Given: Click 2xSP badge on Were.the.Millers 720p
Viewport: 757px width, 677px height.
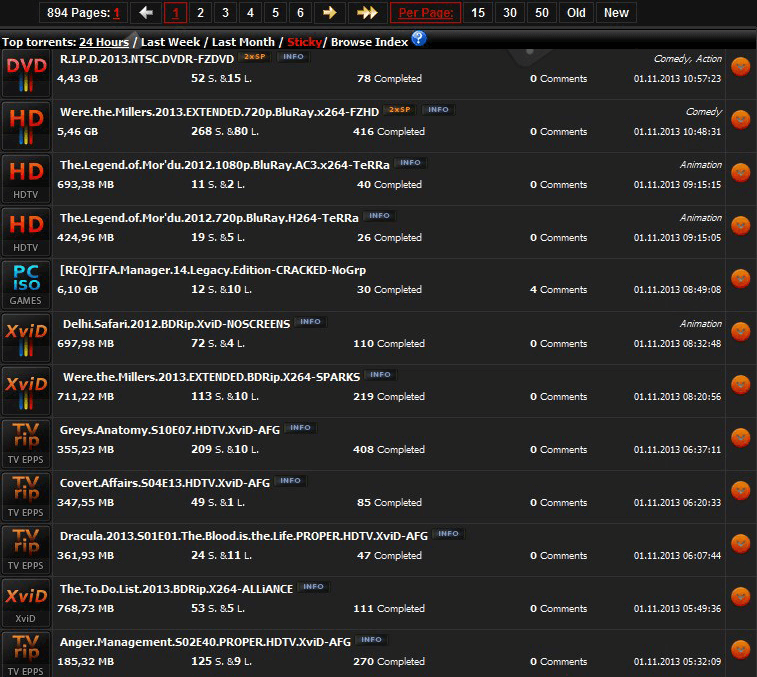Looking at the screenshot, I should tap(400, 110).
